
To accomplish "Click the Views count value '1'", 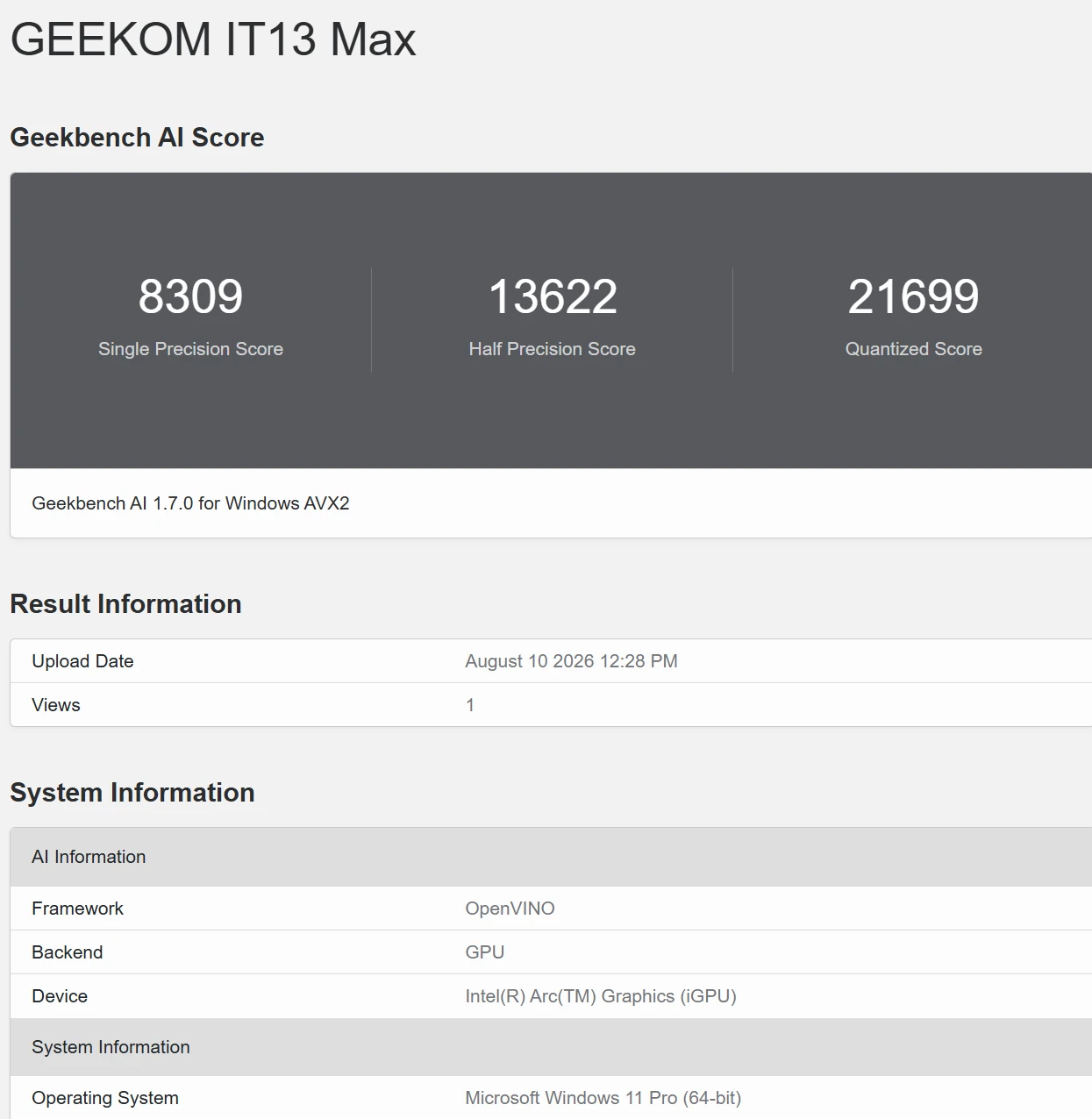I will tap(470, 705).
